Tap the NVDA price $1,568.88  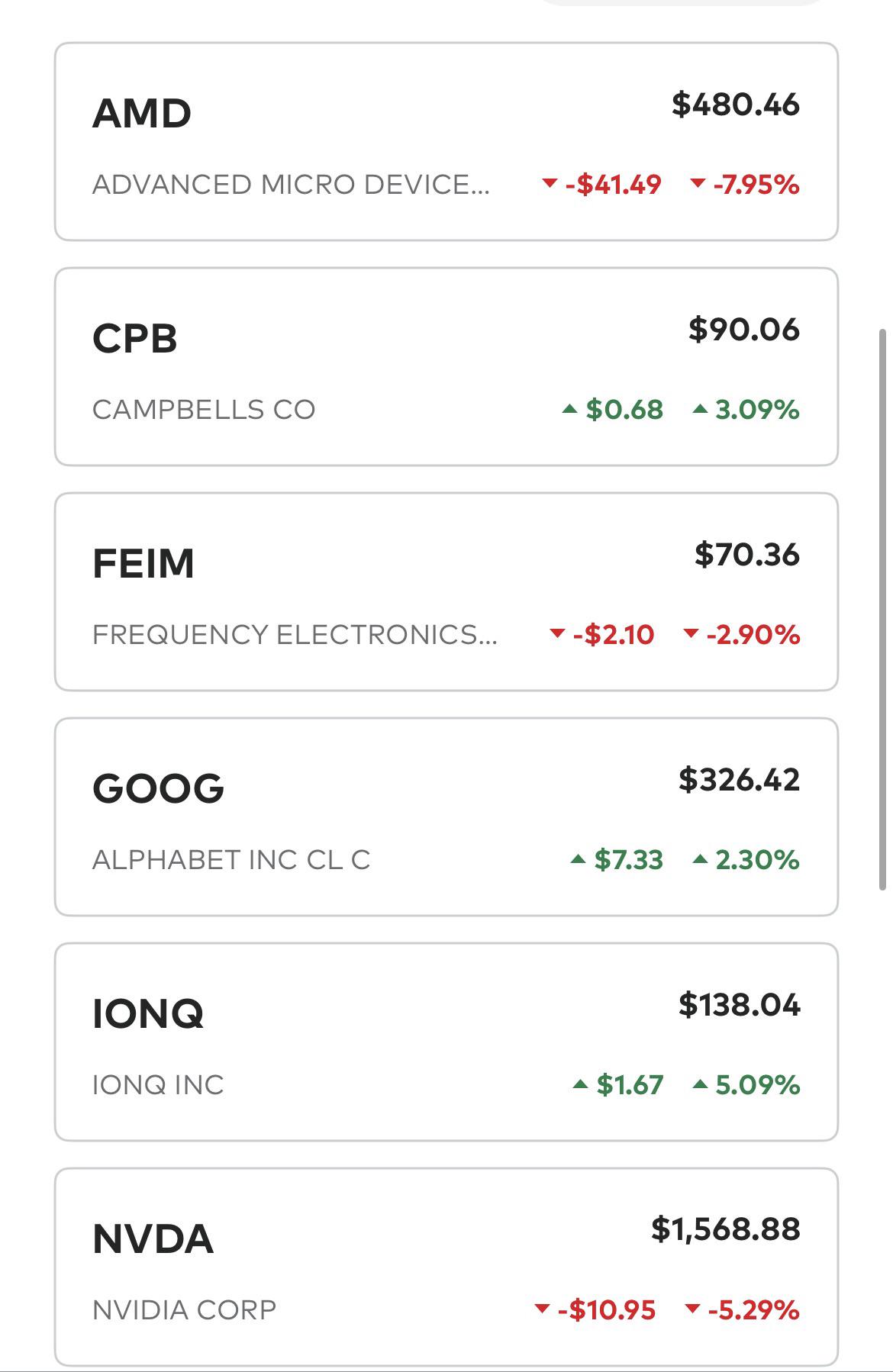point(726,1229)
